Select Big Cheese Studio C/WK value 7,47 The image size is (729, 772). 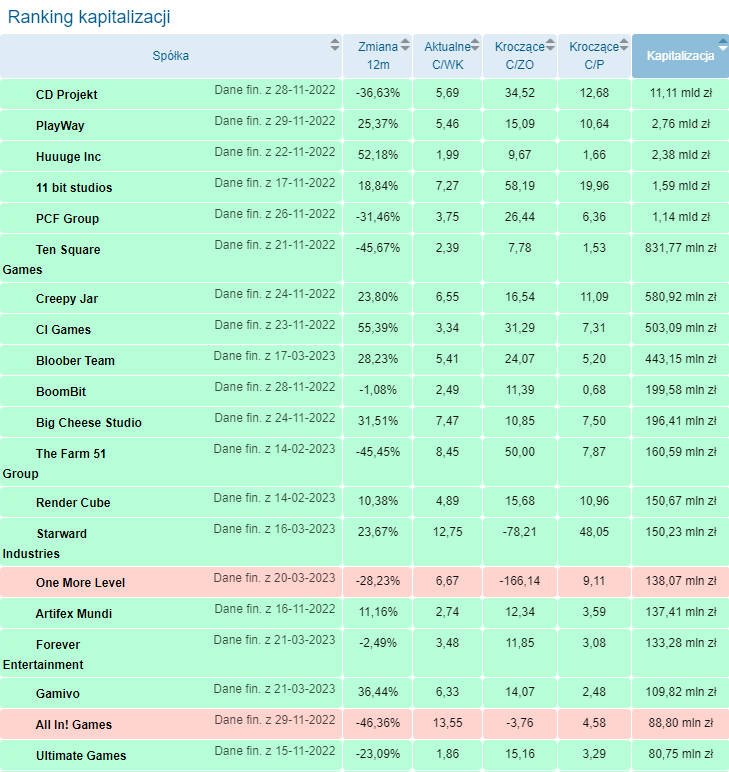click(447, 421)
